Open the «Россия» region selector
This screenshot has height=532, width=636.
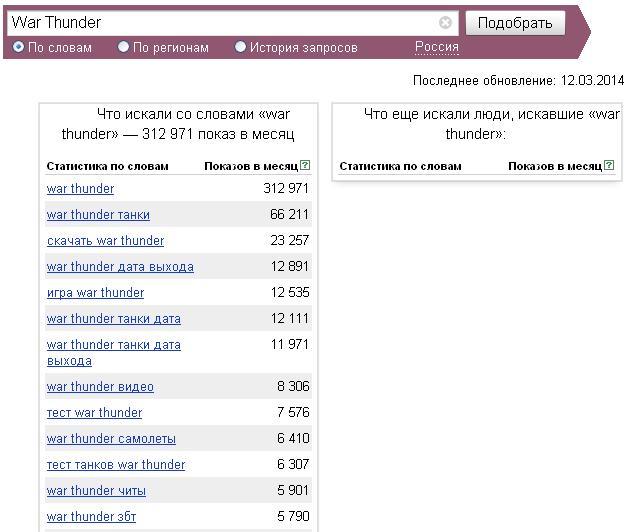[436, 47]
